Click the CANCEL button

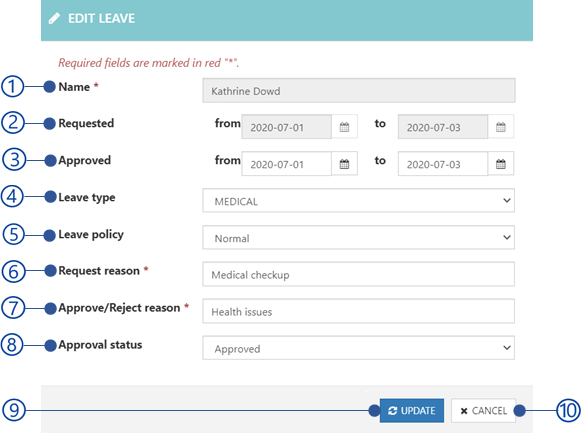[483, 410]
